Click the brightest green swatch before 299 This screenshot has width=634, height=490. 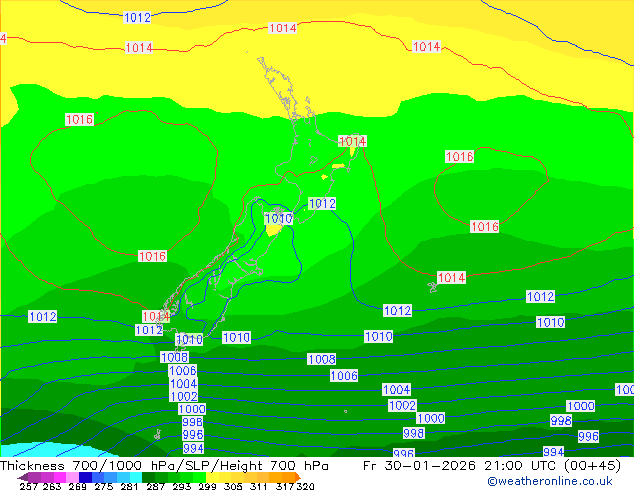[199, 477]
